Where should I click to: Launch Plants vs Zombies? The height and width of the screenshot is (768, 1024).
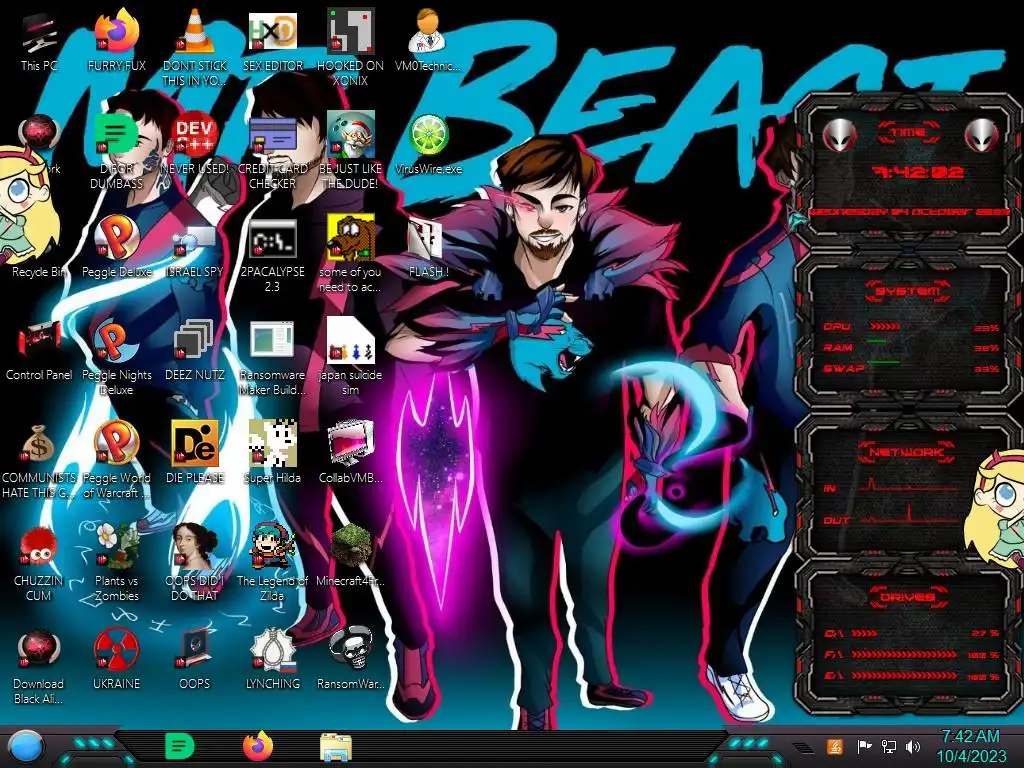click(x=116, y=564)
